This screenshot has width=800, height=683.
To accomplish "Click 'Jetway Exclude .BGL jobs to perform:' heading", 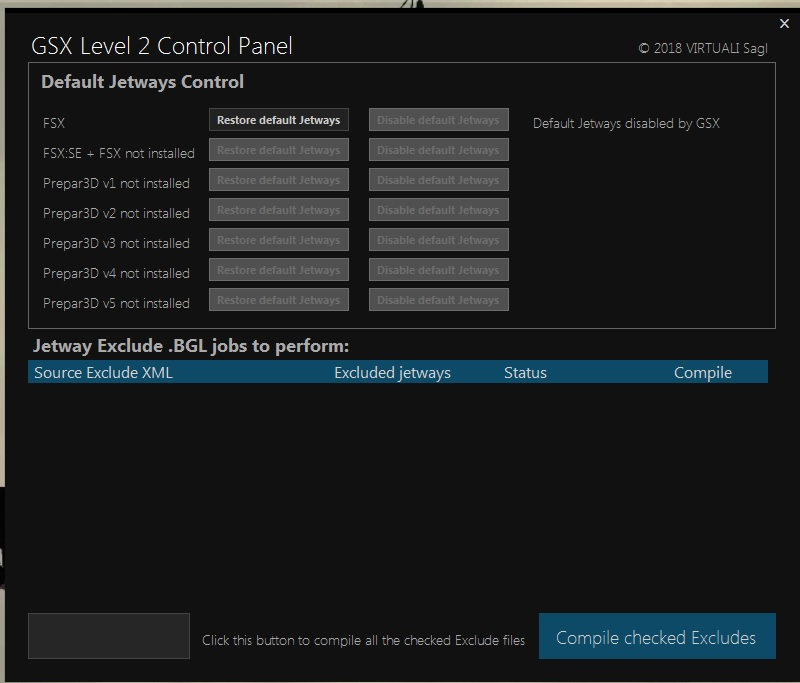I will [x=191, y=346].
